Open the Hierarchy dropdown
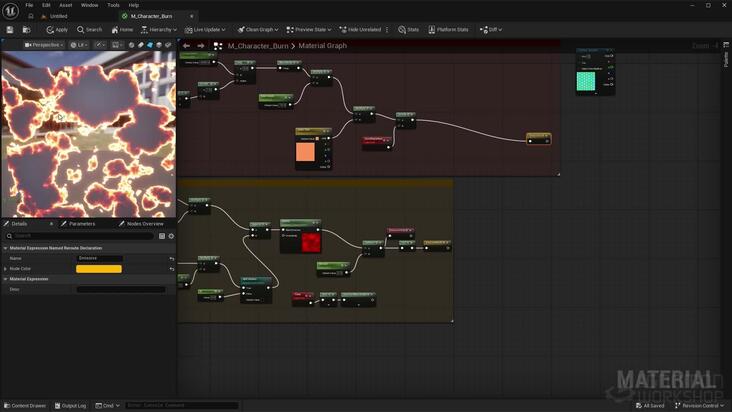The image size is (732, 412). [159, 29]
